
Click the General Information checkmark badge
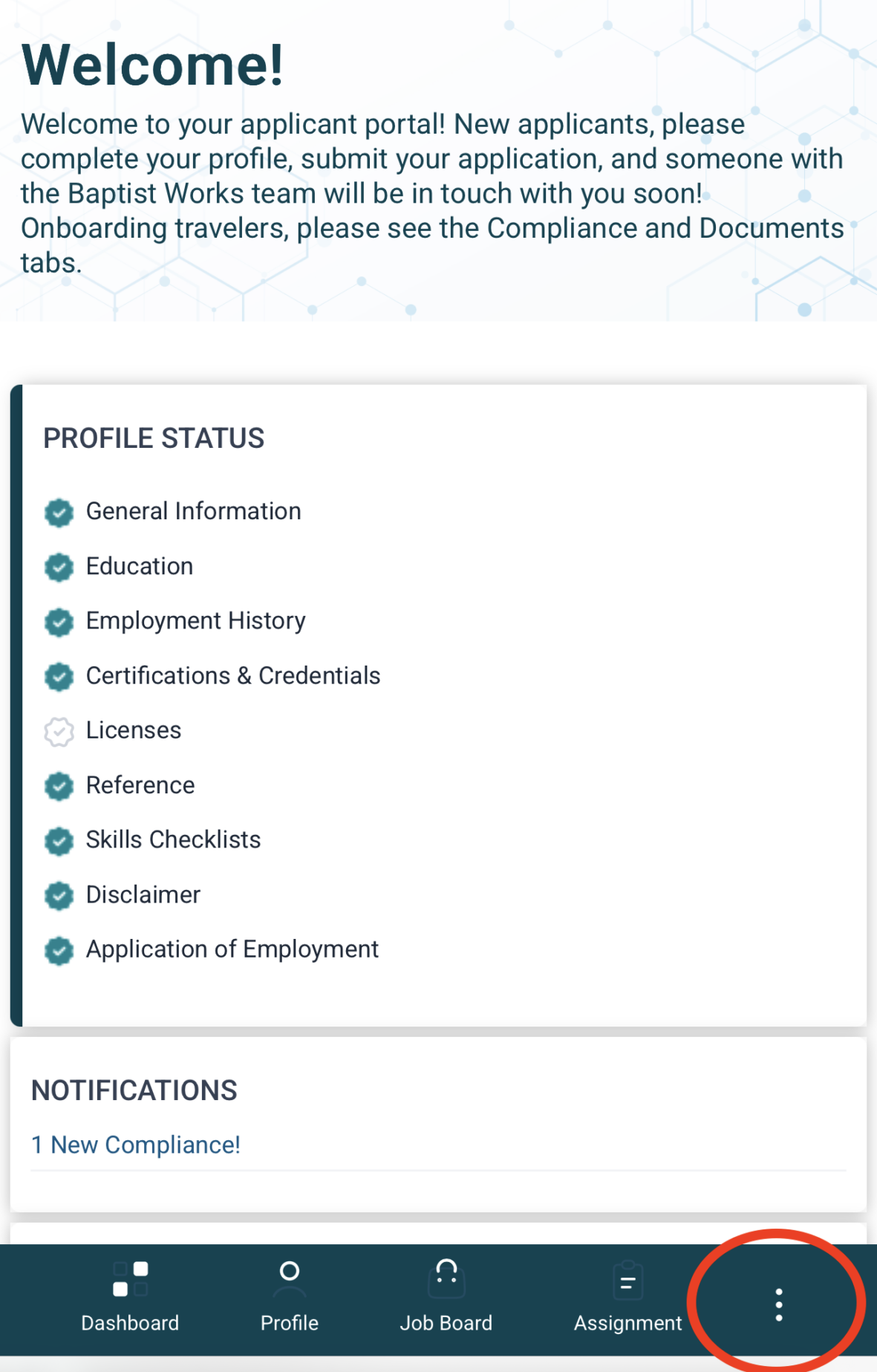coord(59,513)
